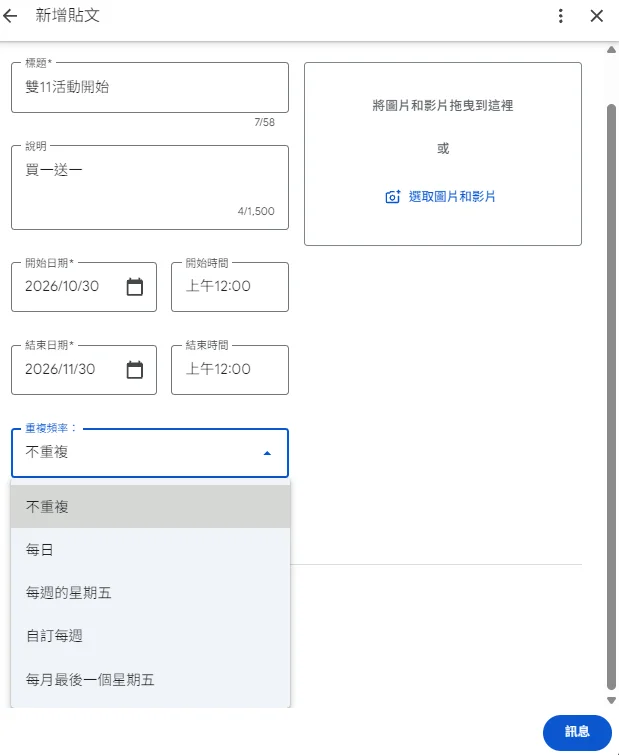Edit the 結束日期 value 2026/11/30
This screenshot has width=619, height=755.
[60, 369]
